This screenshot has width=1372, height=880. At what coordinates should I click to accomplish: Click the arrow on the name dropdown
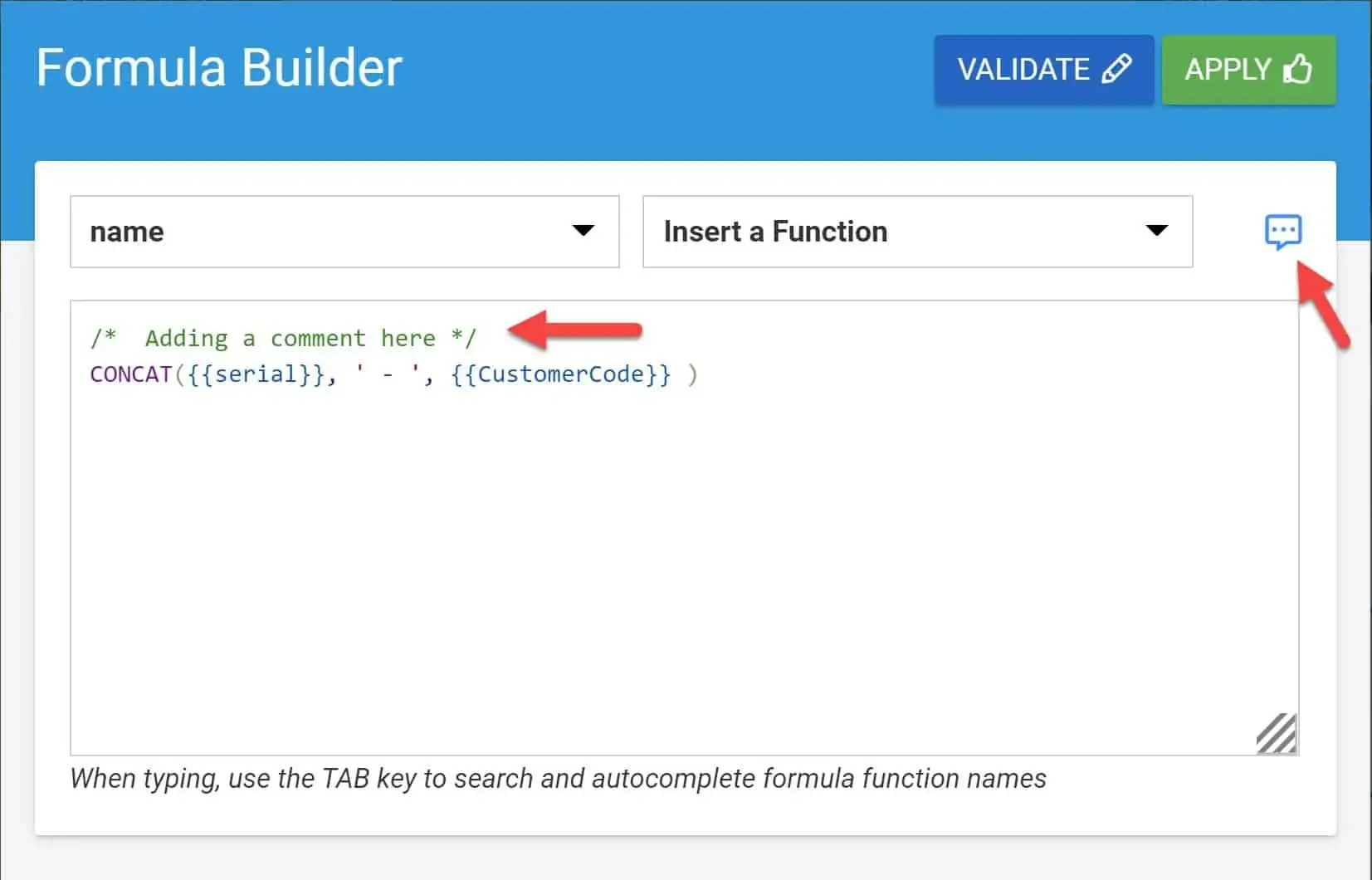(x=583, y=231)
